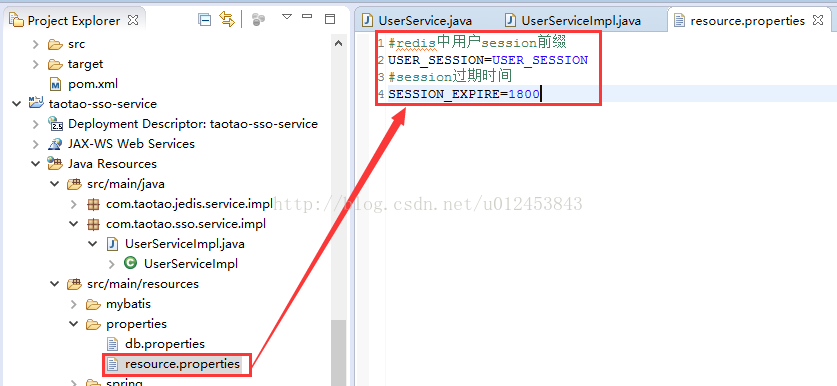The width and height of the screenshot is (837, 386).
Task: Click the properties folder icon
Action: point(93,324)
